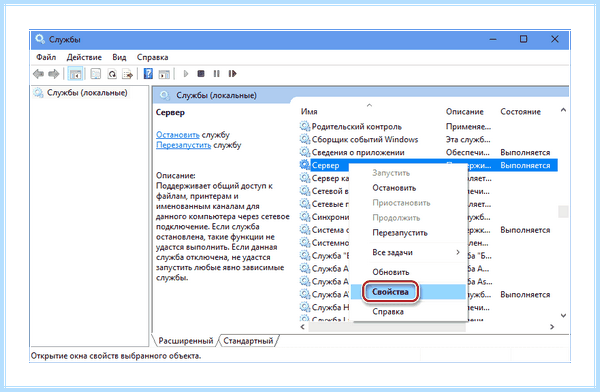Sort by the Состояние column header
The height and width of the screenshot is (392, 600).
click(x=520, y=111)
